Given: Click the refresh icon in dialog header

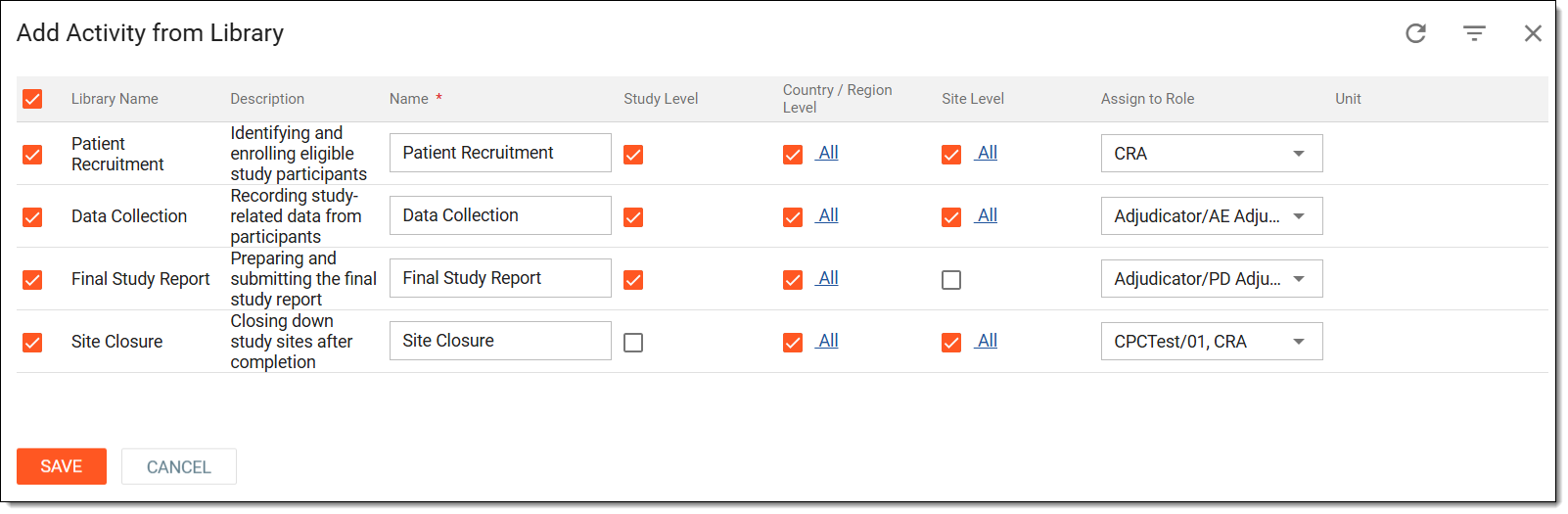Looking at the screenshot, I should [x=1415, y=33].
